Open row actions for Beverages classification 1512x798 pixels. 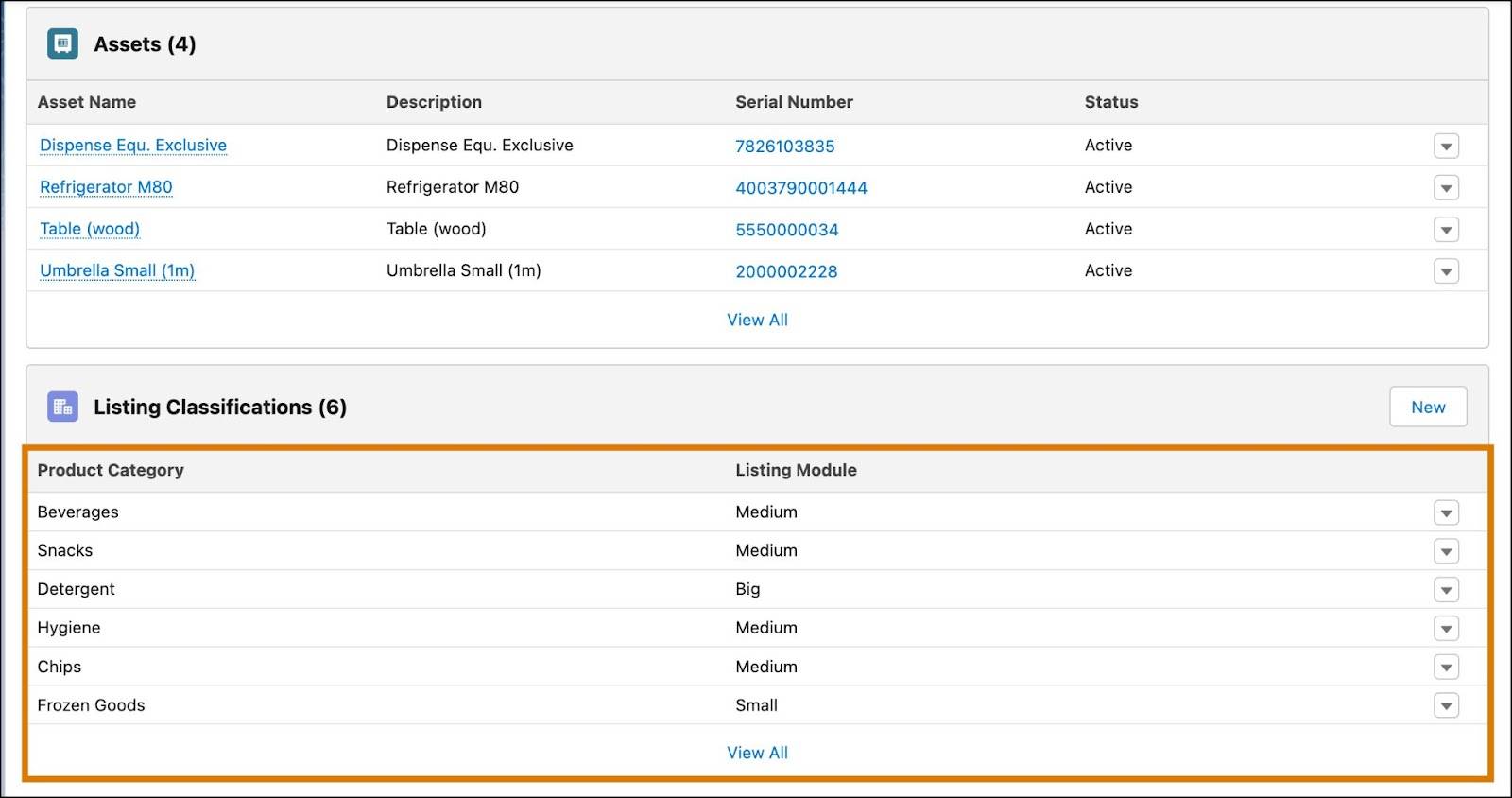tap(1446, 512)
